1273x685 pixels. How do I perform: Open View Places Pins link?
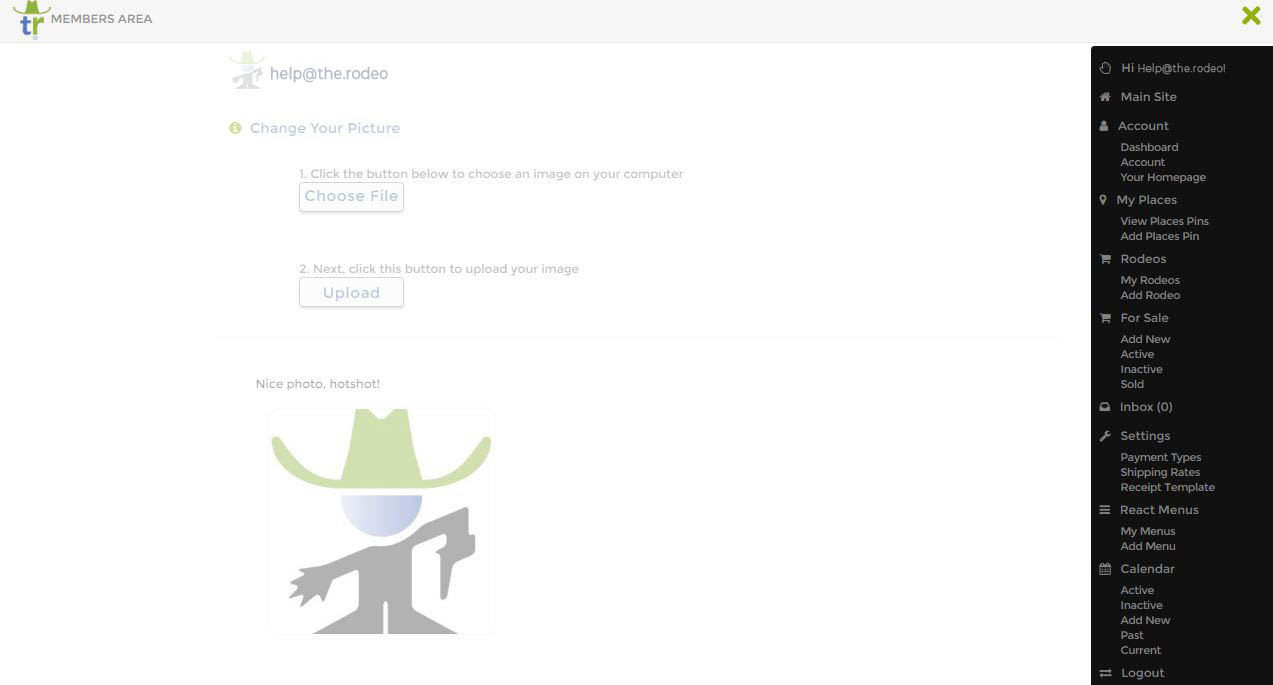(1164, 221)
